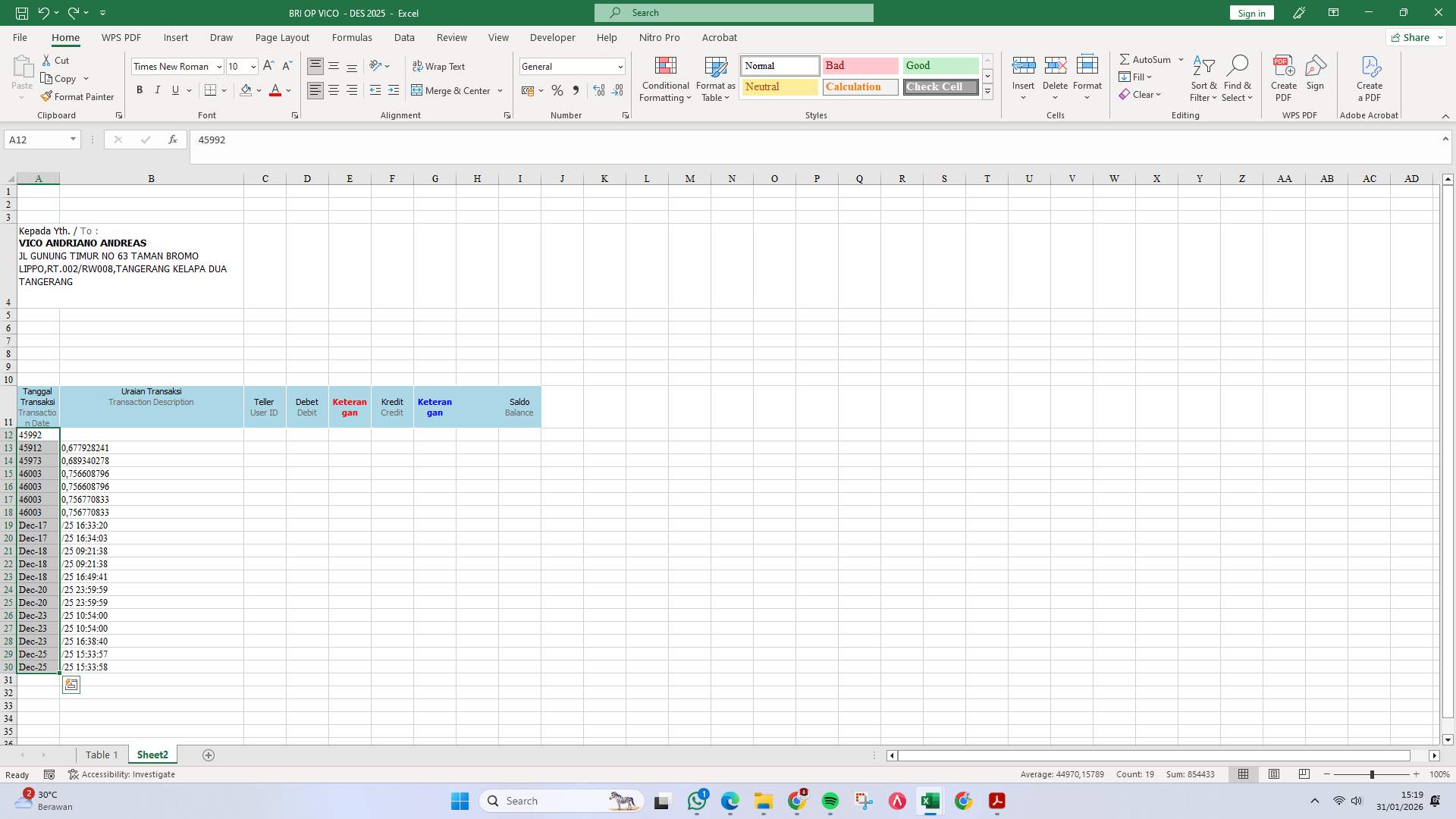
Task: Adjust the zoom slider
Action: coord(1373,774)
